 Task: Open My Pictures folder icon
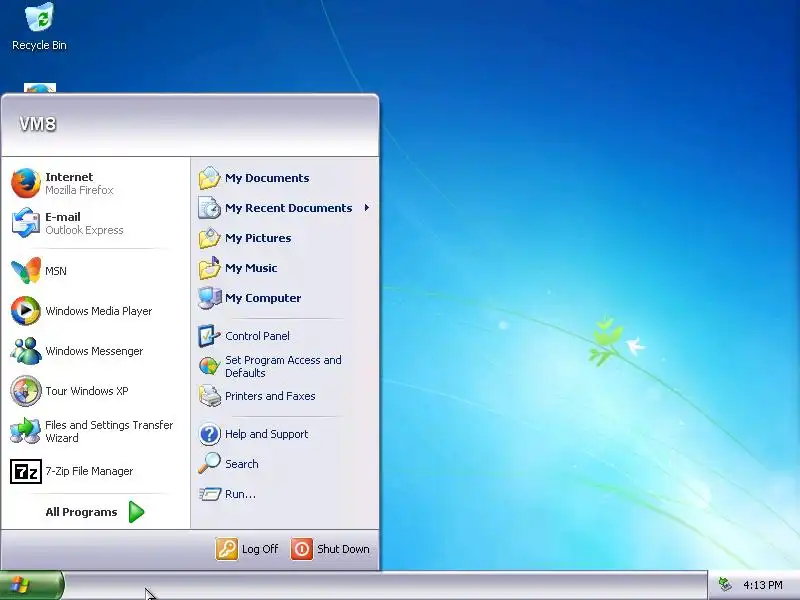click(x=209, y=238)
